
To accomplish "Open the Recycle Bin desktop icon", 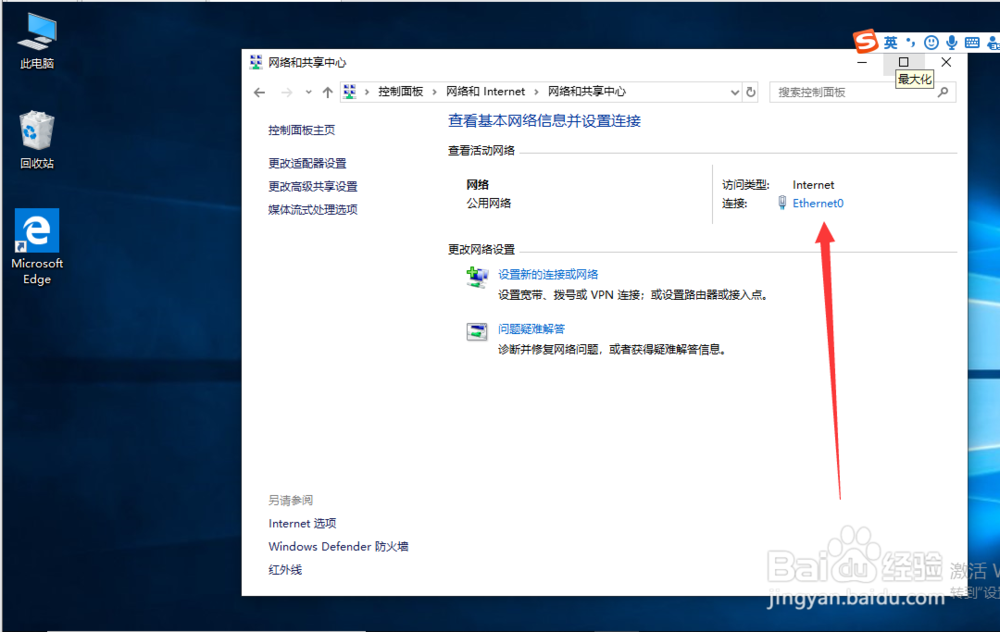I will 37,140.
